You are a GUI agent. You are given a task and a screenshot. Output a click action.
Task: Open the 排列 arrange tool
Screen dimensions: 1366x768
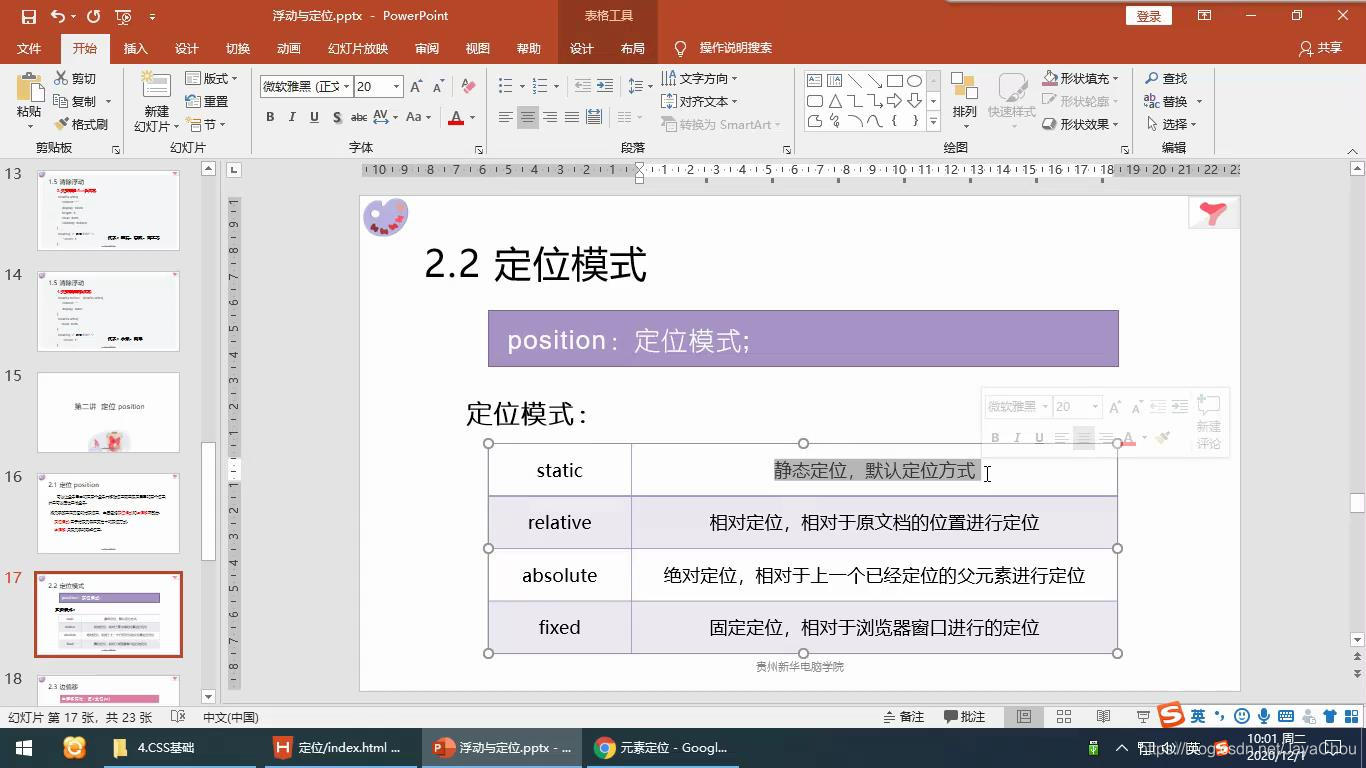tap(964, 100)
